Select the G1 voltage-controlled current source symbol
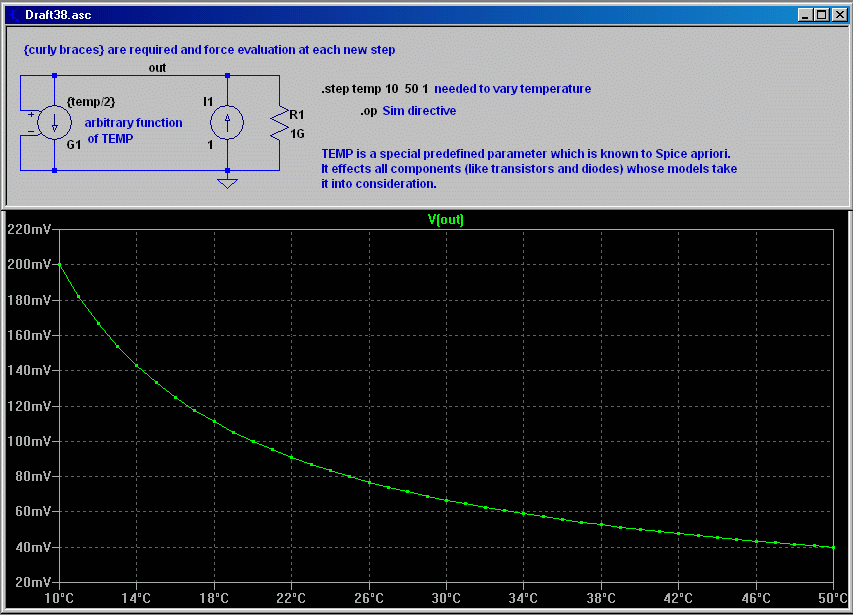This screenshot has width=853, height=615. pos(54,123)
